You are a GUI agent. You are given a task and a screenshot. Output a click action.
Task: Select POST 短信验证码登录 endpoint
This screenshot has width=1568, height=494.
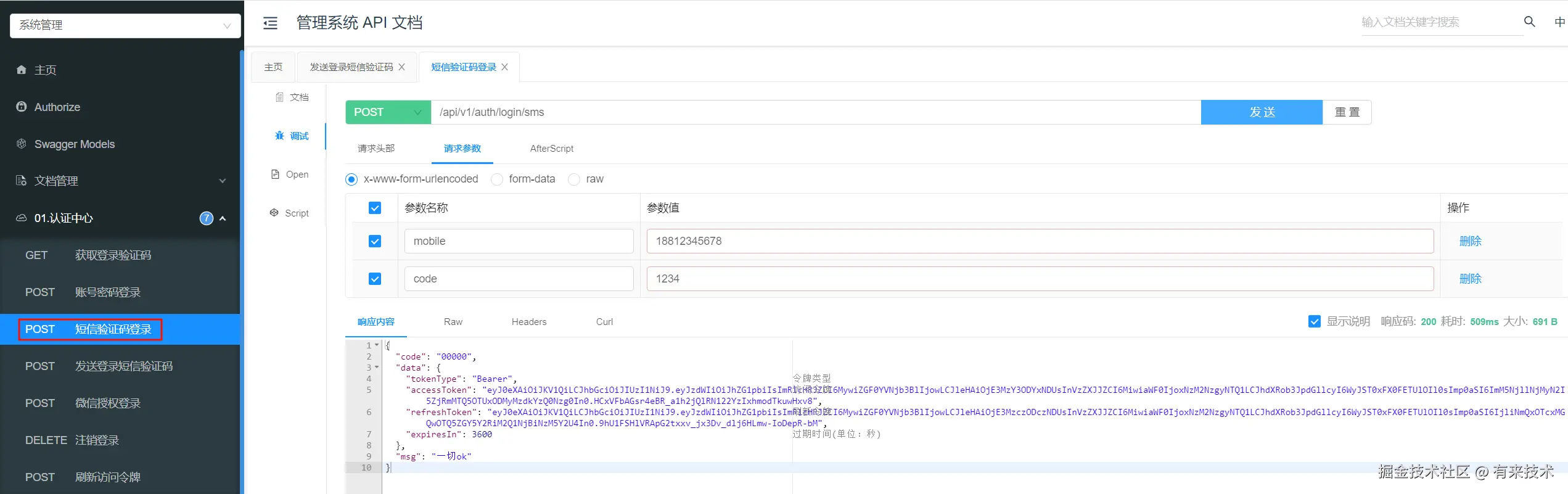[120, 329]
